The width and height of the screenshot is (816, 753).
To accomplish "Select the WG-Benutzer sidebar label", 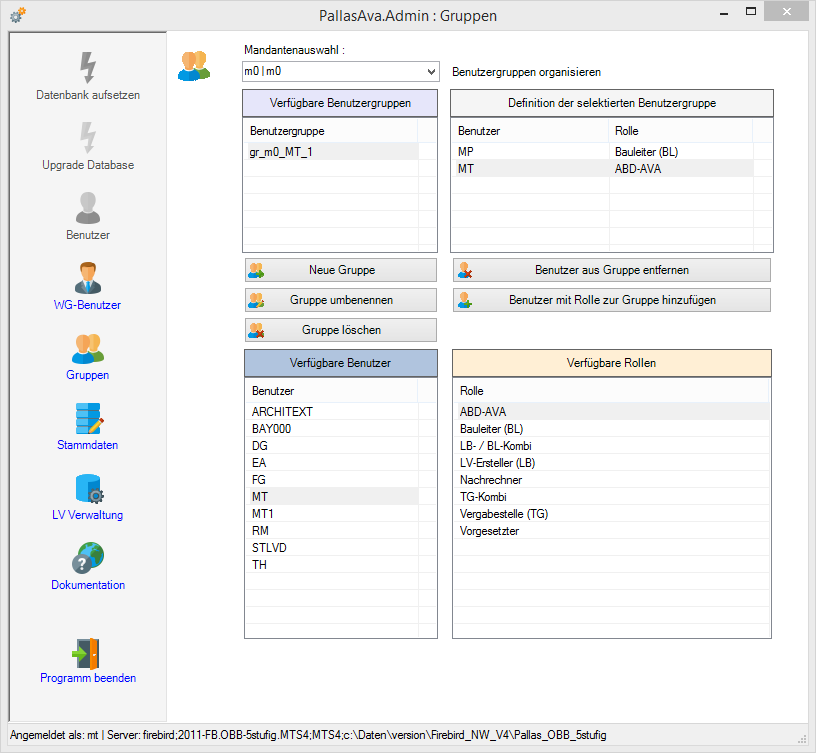I will (87, 305).
